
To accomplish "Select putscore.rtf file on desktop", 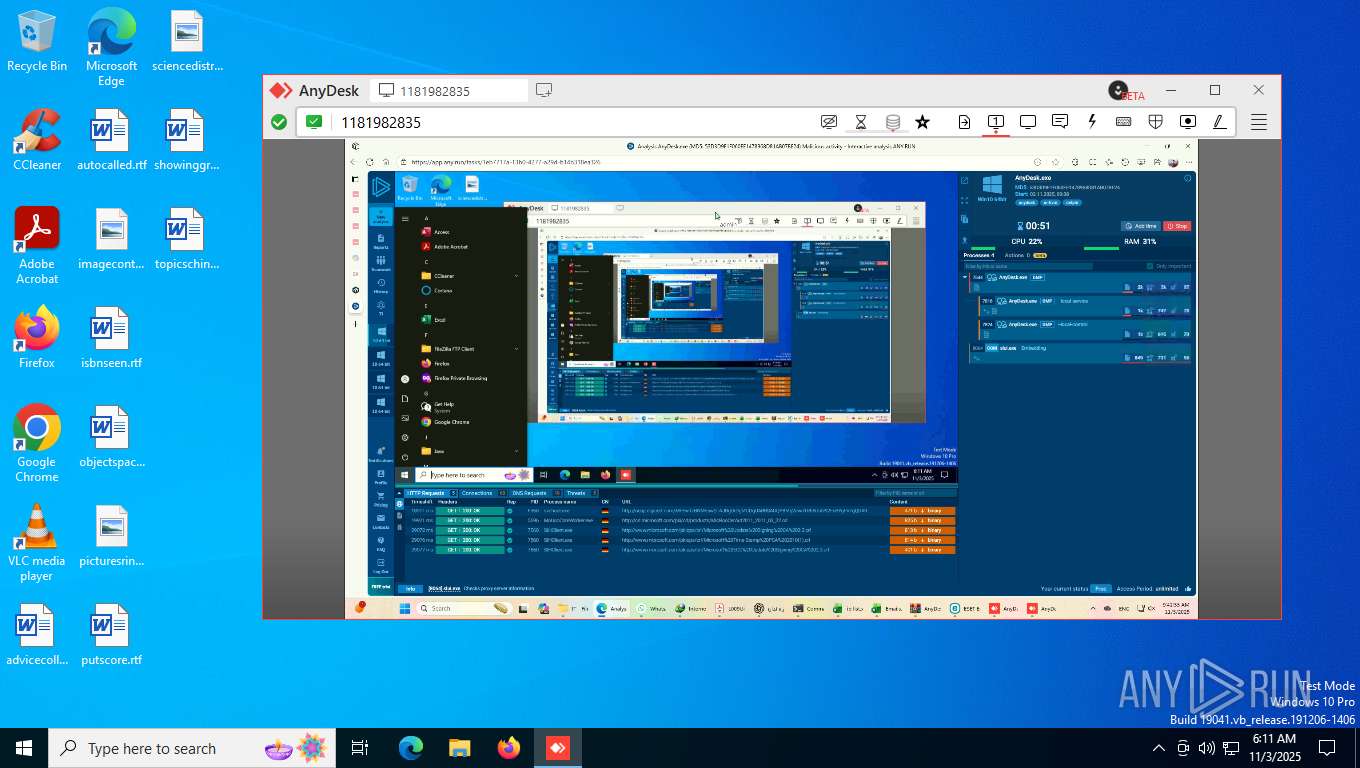I will coord(111,635).
